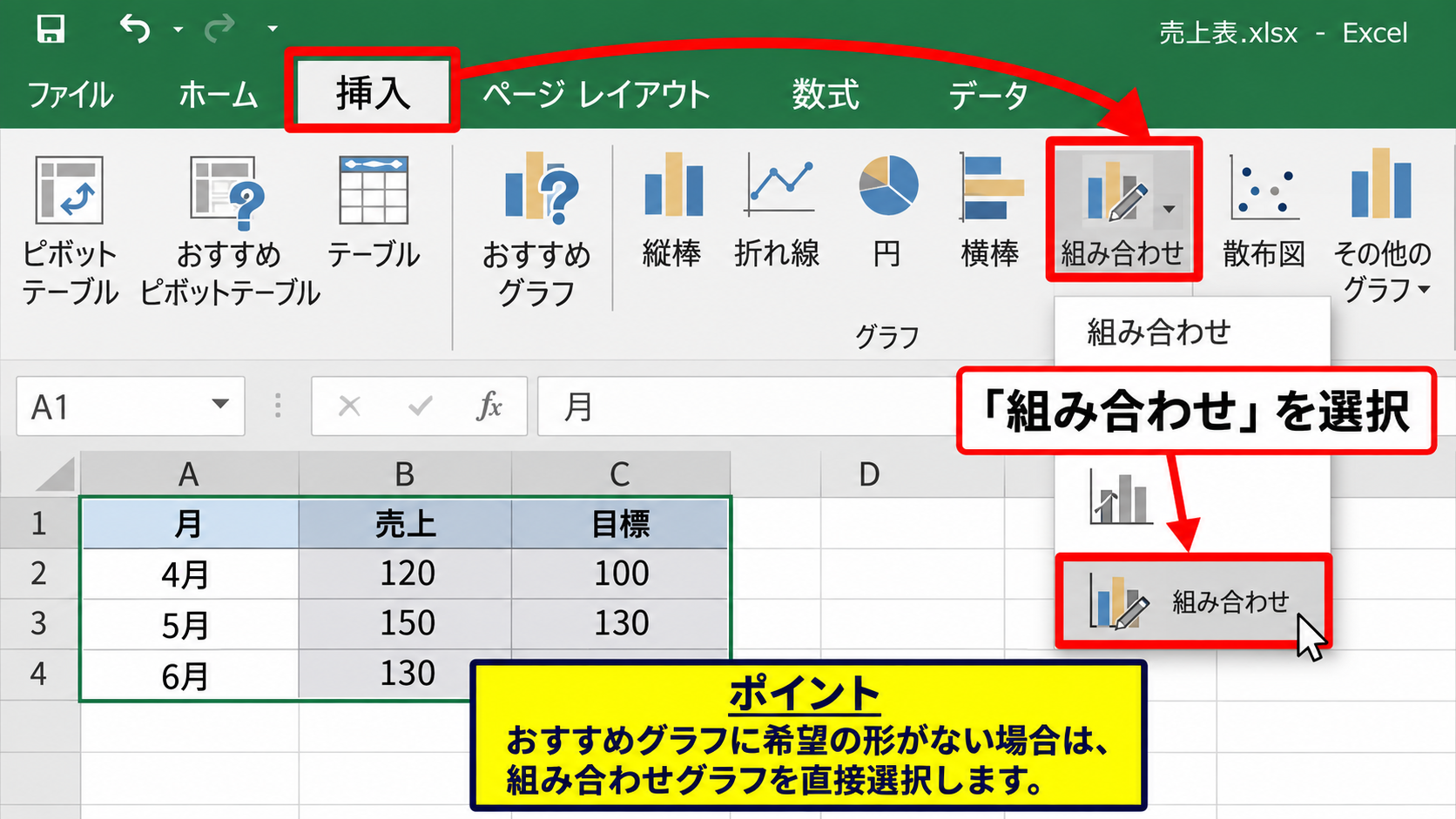Screen dimensions: 1456x819
Task: Click the Name Box showing A1
Action: point(131,406)
